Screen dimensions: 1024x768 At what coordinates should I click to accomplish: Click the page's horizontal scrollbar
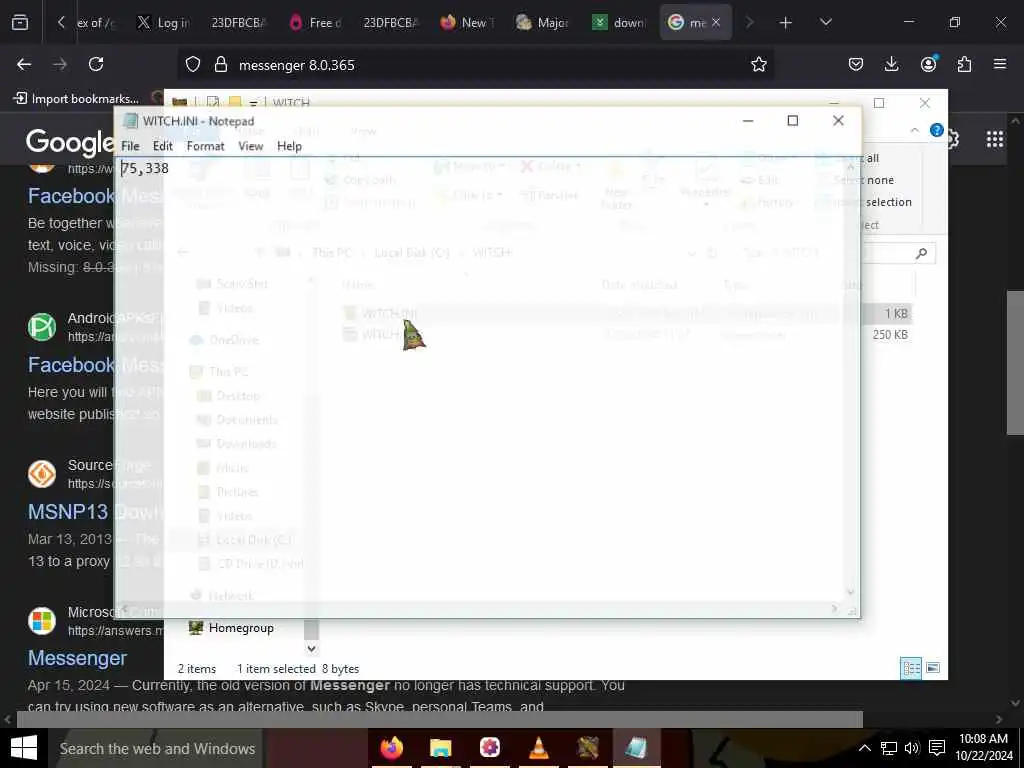[x=439, y=719]
